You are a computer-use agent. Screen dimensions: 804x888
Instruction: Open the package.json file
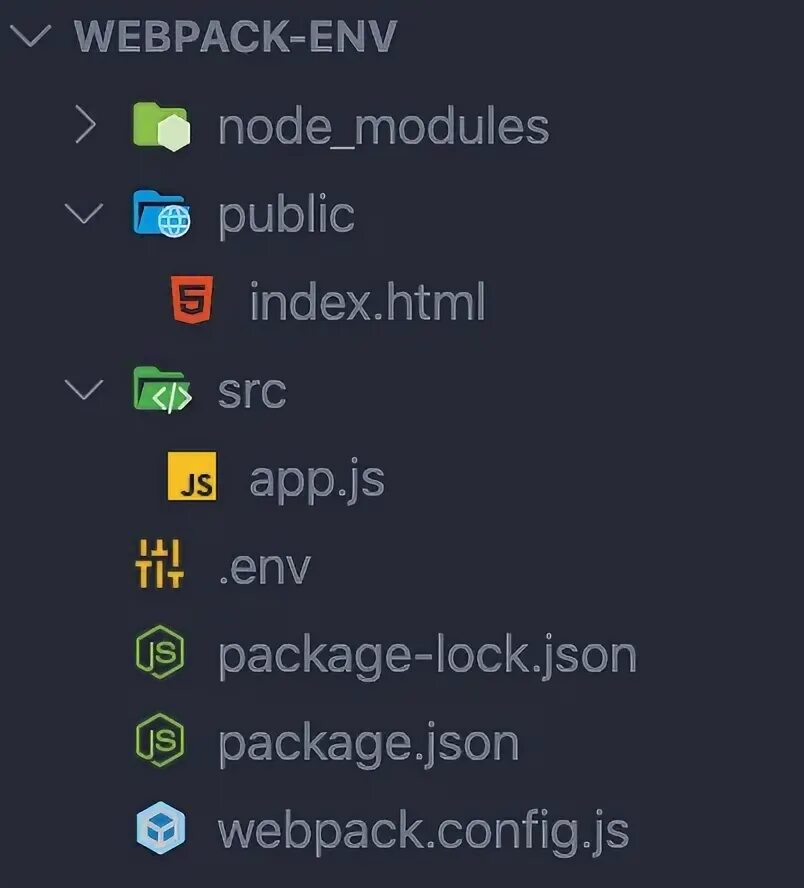(x=369, y=745)
